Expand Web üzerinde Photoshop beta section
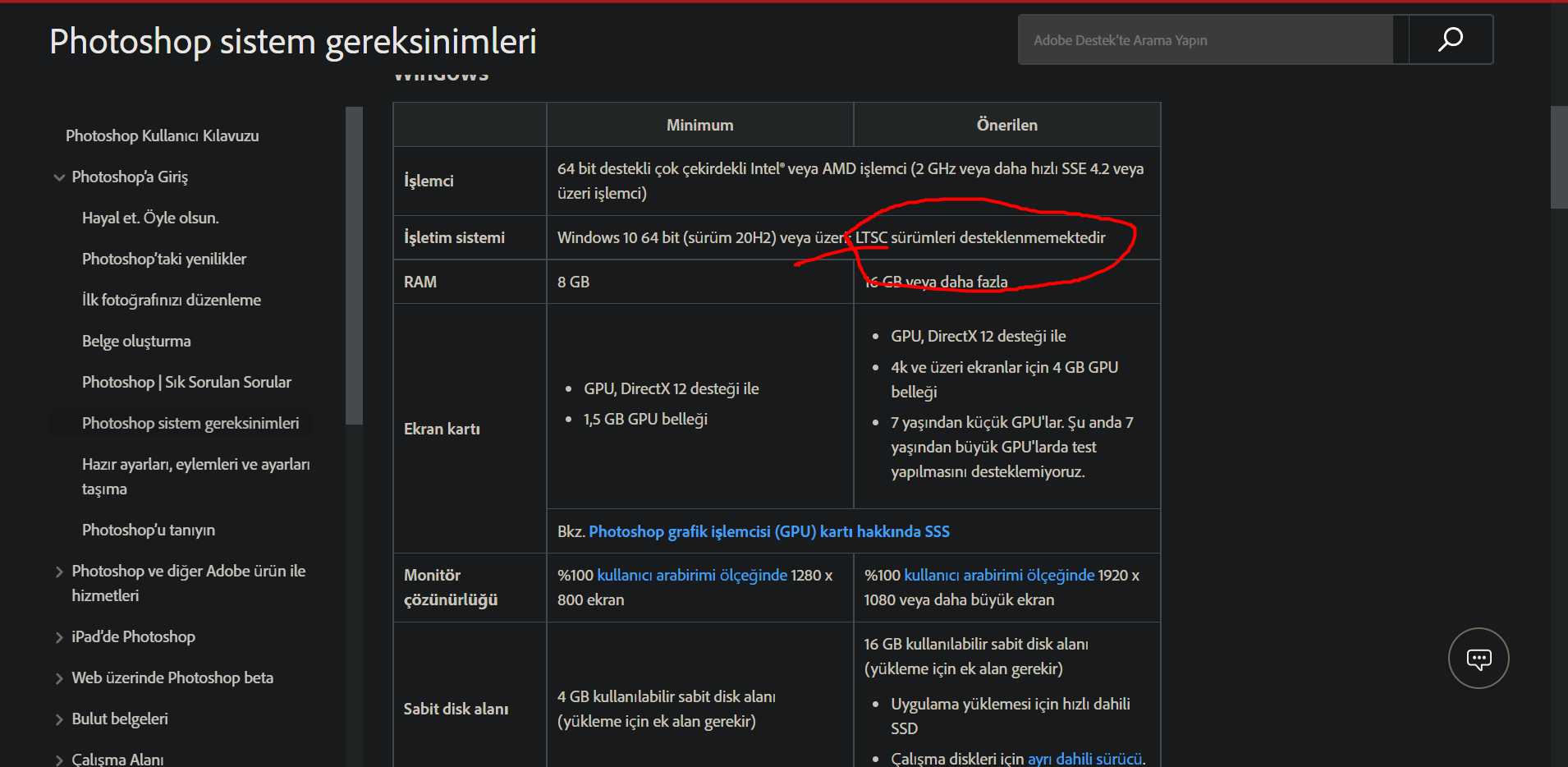Image resolution: width=1568 pixels, height=767 pixels. [x=59, y=678]
